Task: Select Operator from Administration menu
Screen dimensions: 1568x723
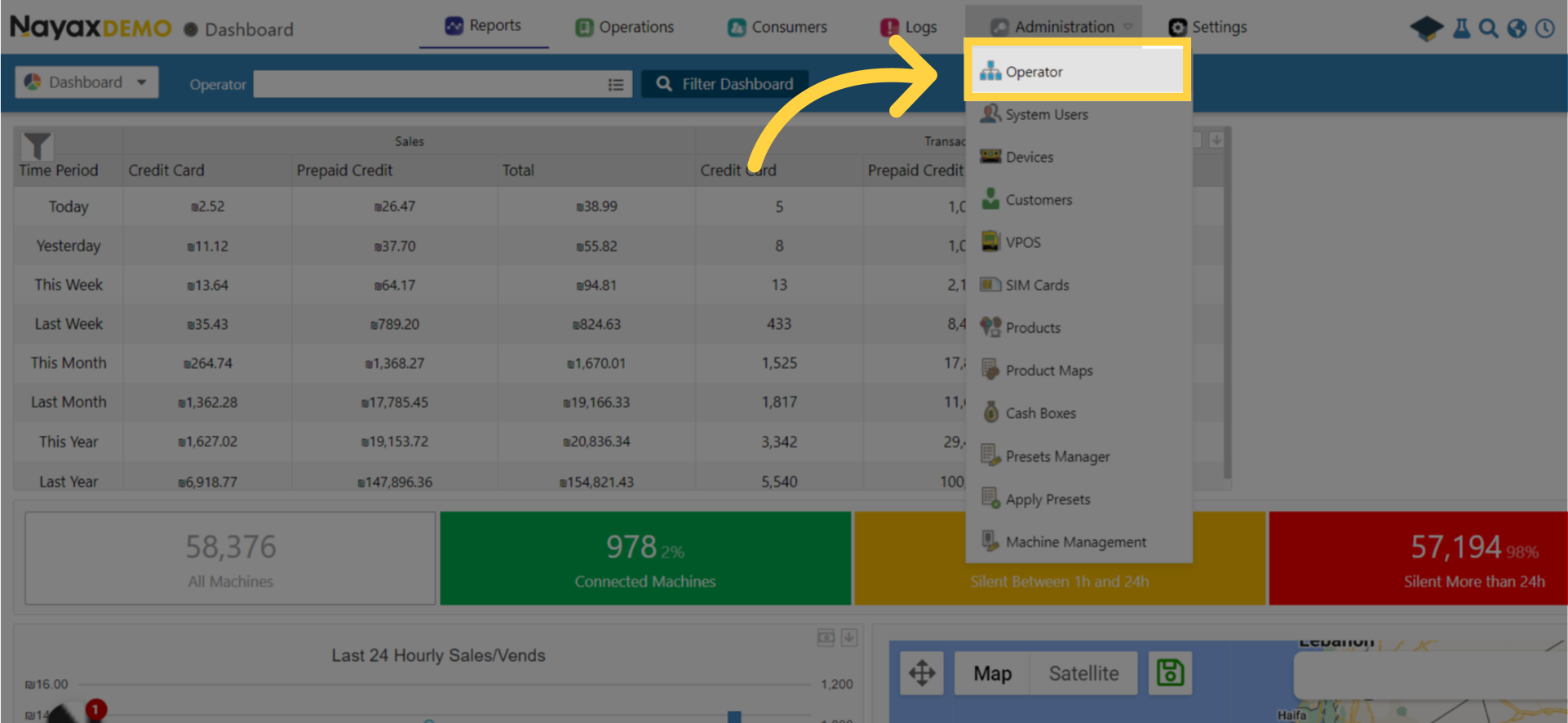Action: pyautogui.click(x=1077, y=72)
